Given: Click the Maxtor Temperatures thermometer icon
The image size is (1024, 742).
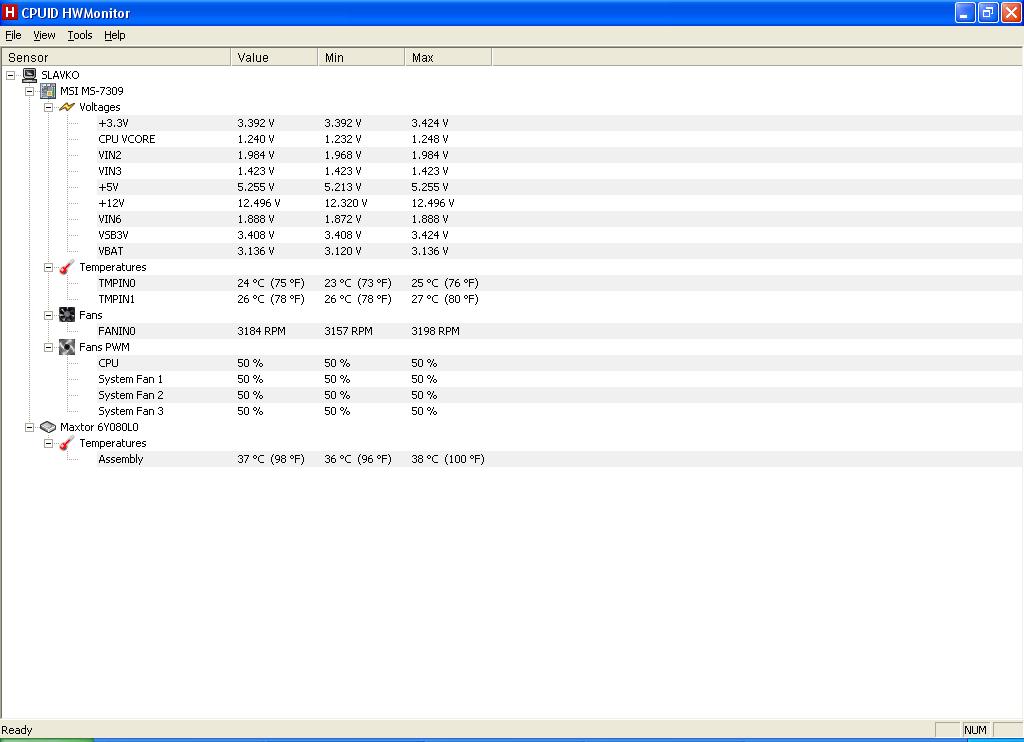Looking at the screenshot, I should click(67, 444).
